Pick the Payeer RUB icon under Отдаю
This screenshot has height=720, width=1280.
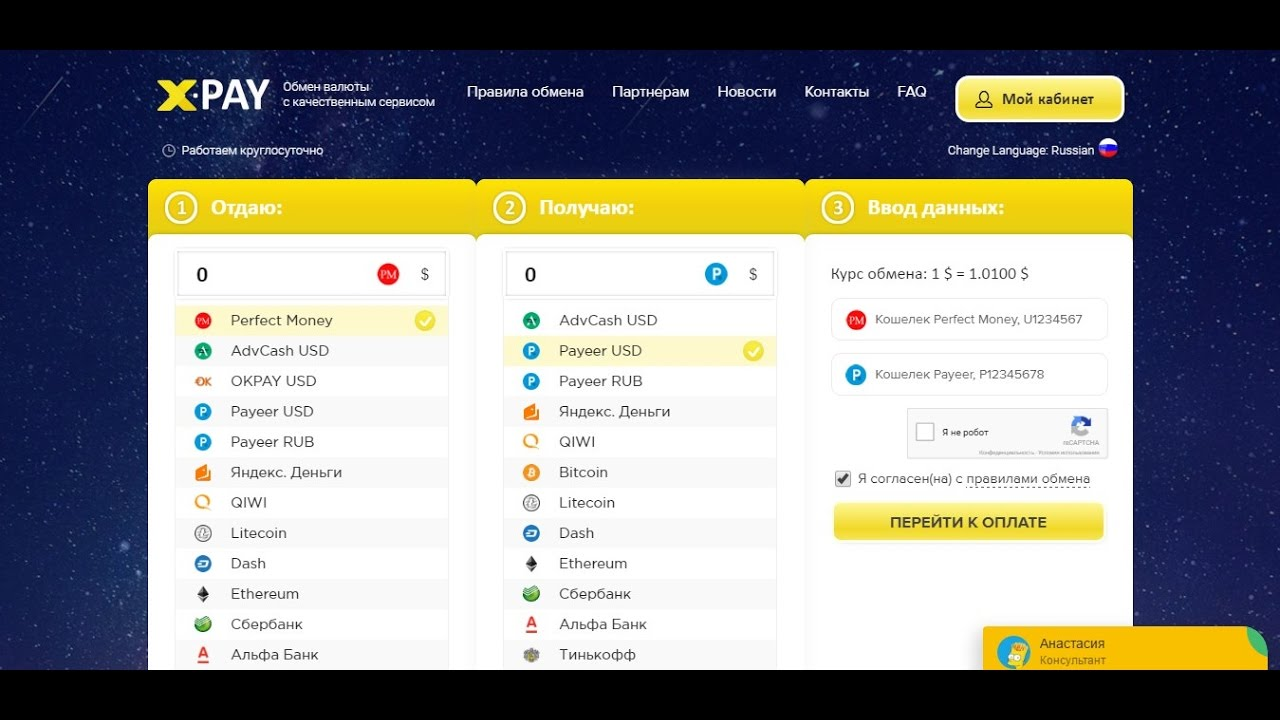pos(203,442)
